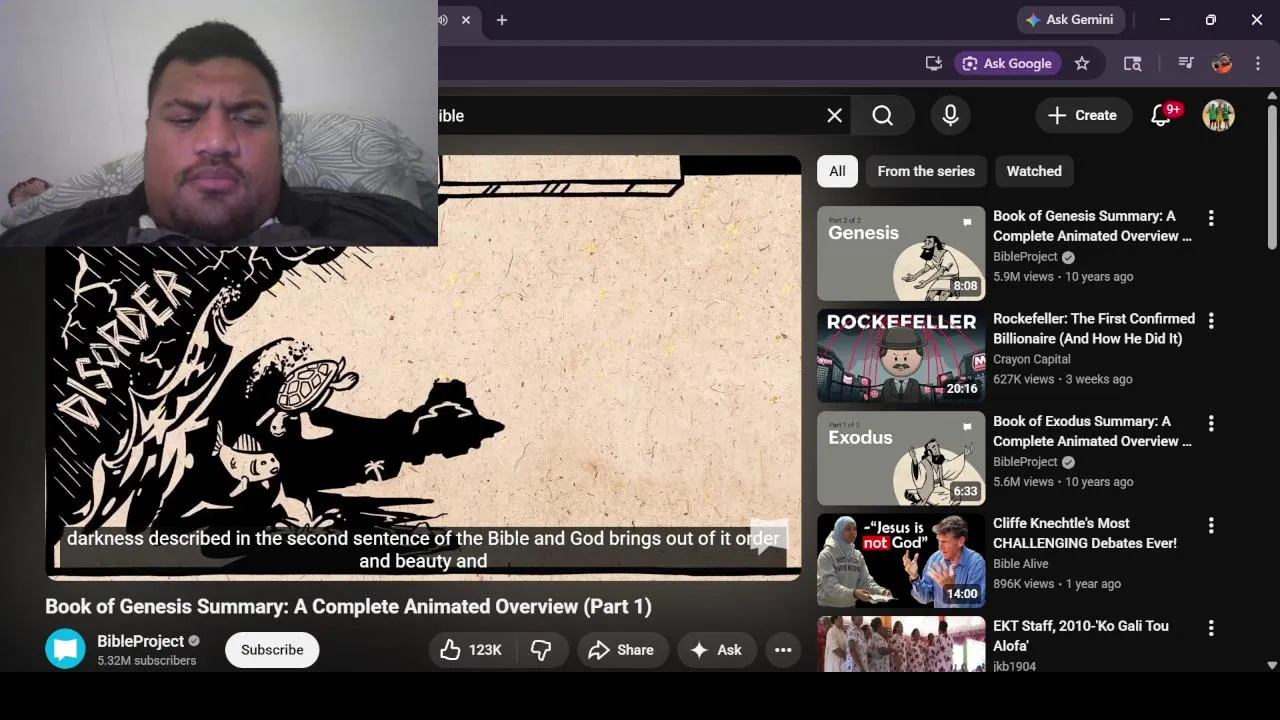The height and width of the screenshot is (720, 1280).
Task: Open options for Book of Genesis Summary
Action: (1211, 218)
